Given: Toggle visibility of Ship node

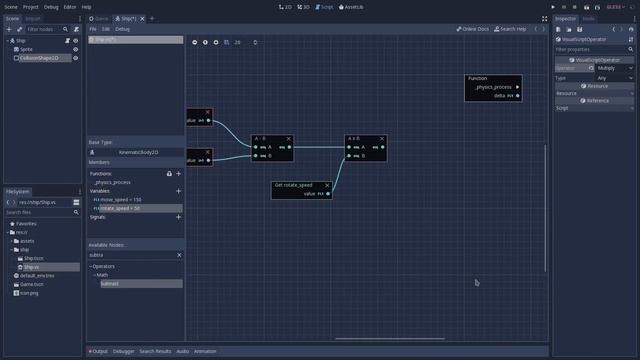Looking at the screenshot, I should point(76,41).
